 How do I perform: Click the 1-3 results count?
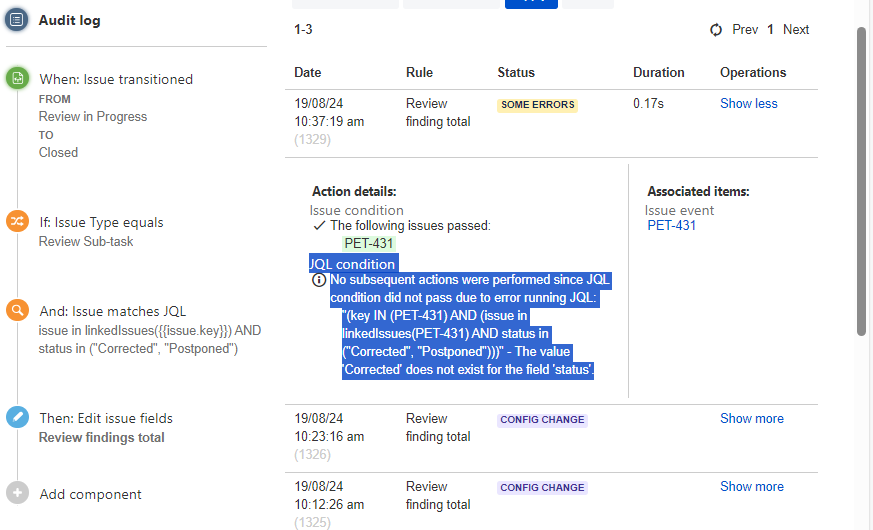[x=303, y=30]
